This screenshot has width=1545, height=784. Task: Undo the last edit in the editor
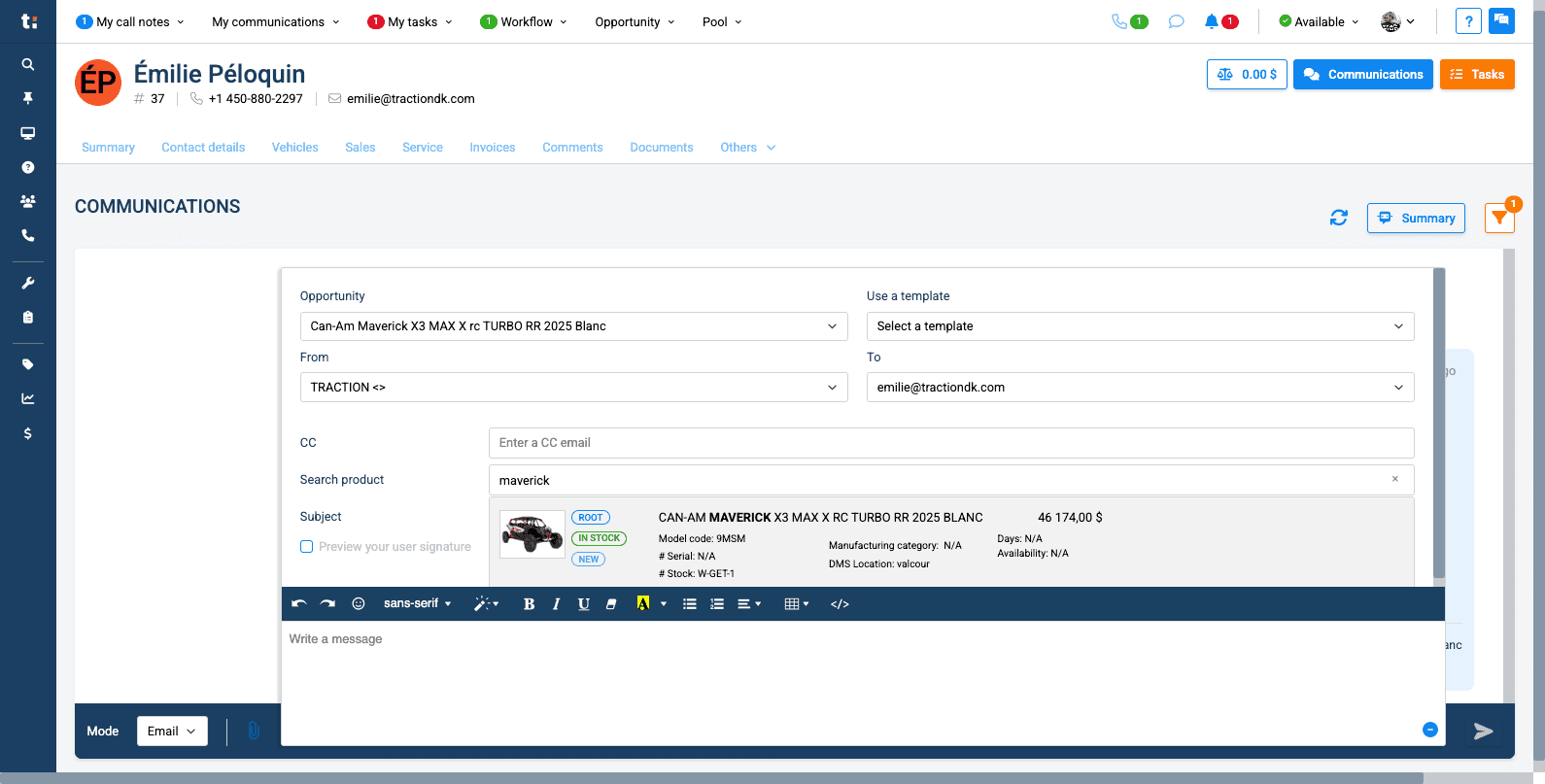point(299,604)
